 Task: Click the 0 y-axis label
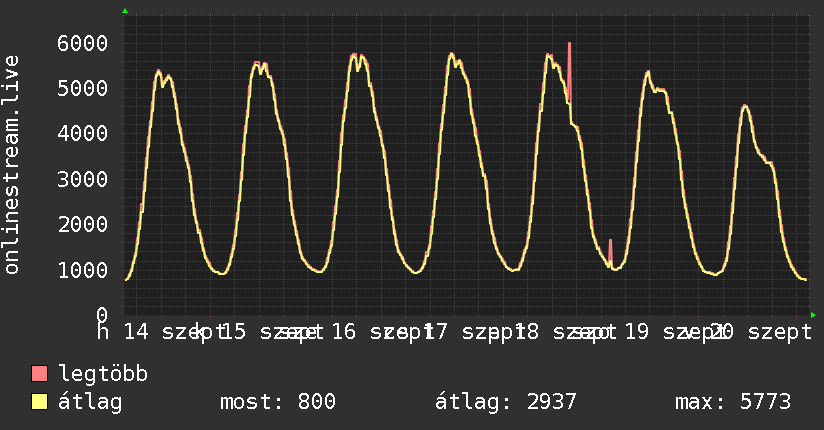(x=102, y=315)
